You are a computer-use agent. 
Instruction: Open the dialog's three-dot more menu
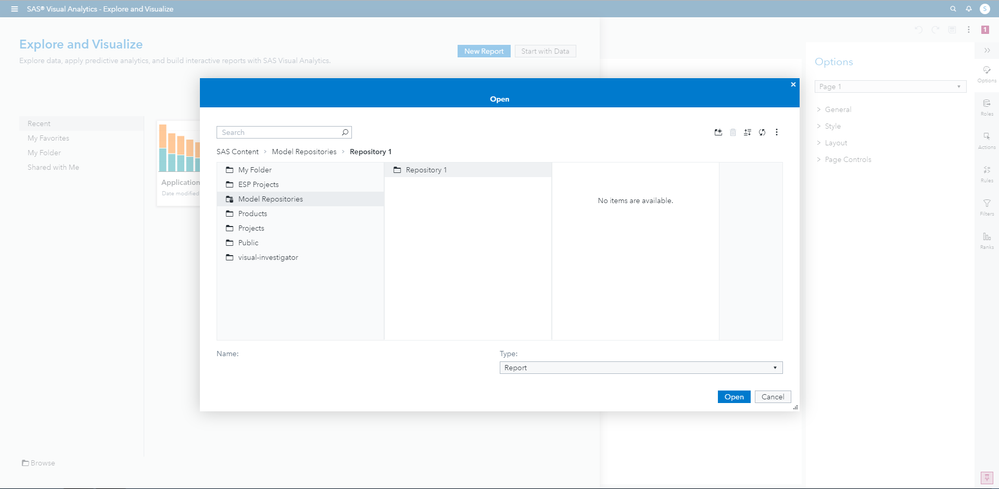pos(777,132)
